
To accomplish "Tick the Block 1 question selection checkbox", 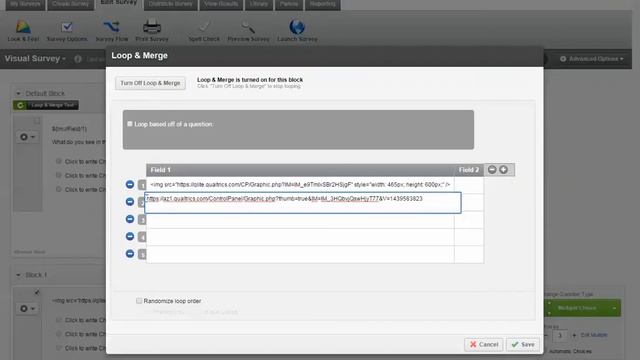I will click(x=37, y=292).
